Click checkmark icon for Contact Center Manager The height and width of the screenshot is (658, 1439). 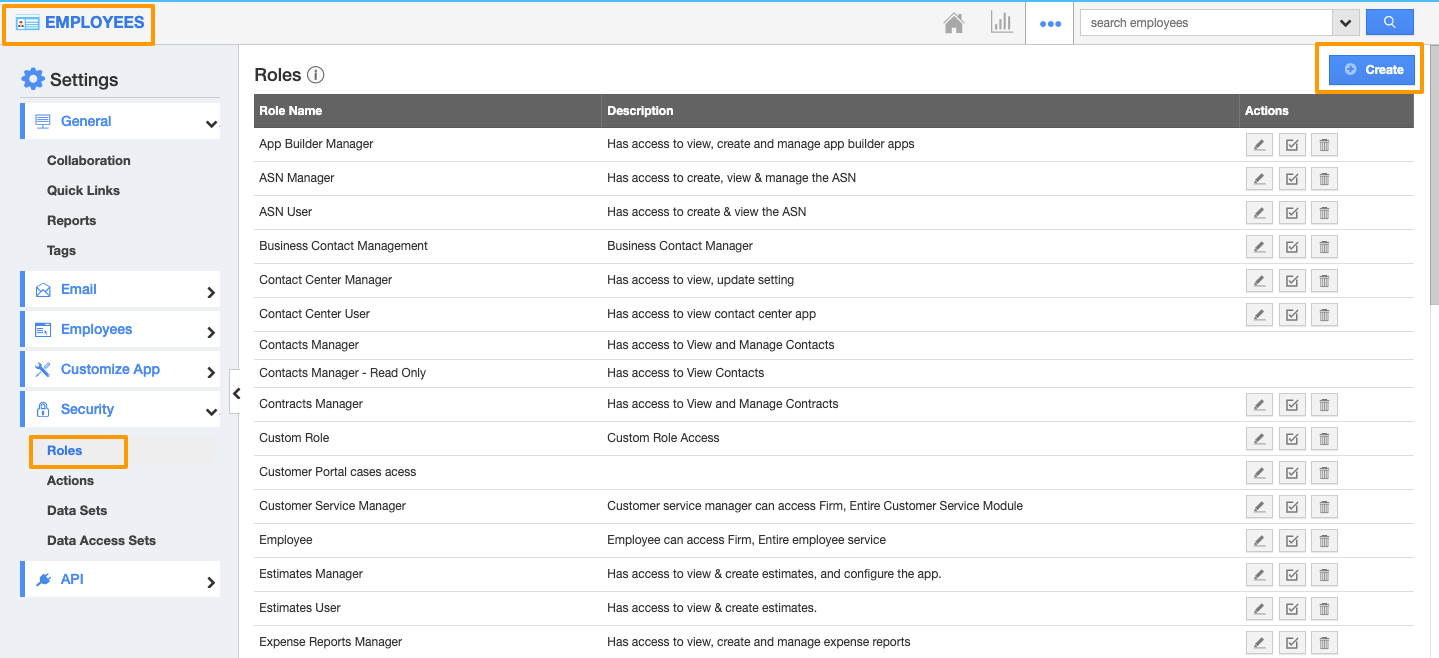point(1292,281)
